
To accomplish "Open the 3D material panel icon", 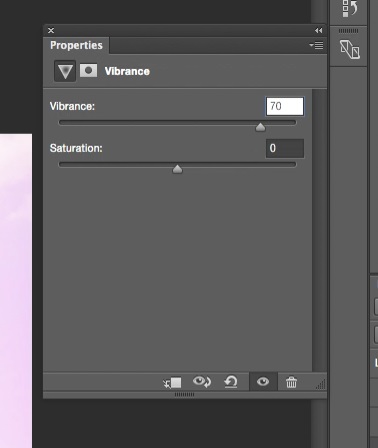I will [x=350, y=50].
